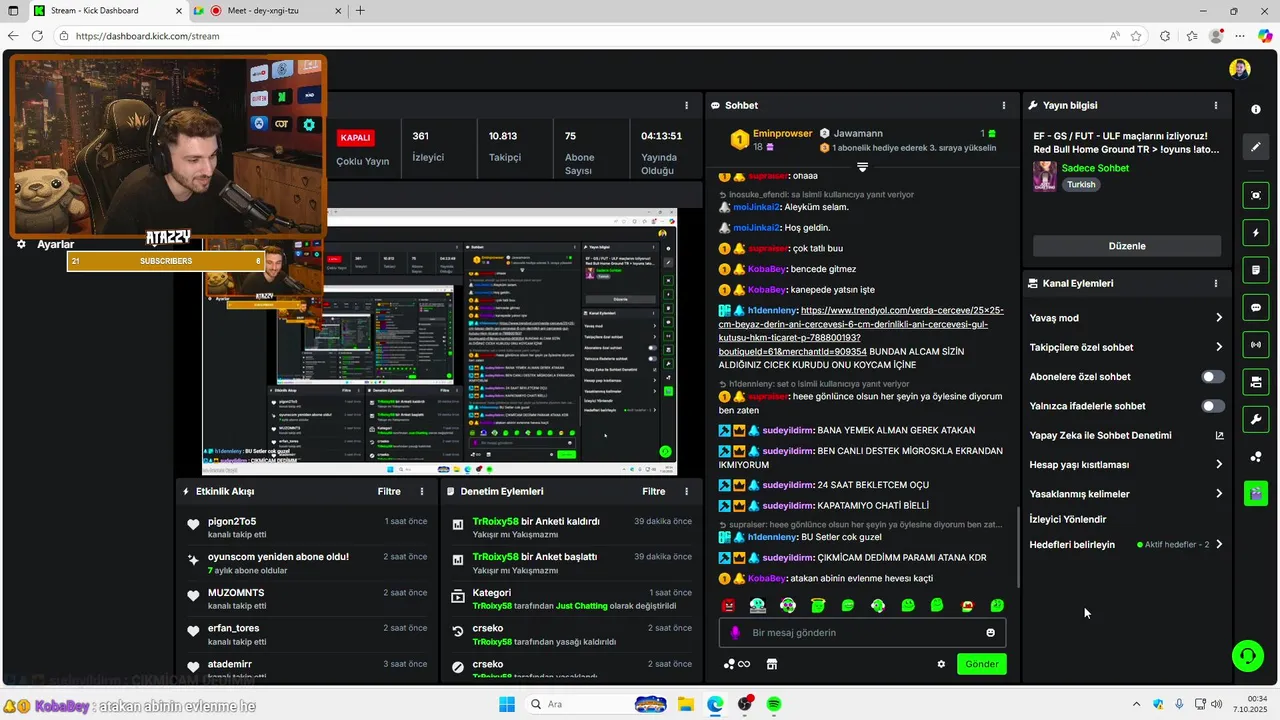
Task: Click the Kick points infinity icon
Action: pyautogui.click(x=737, y=664)
